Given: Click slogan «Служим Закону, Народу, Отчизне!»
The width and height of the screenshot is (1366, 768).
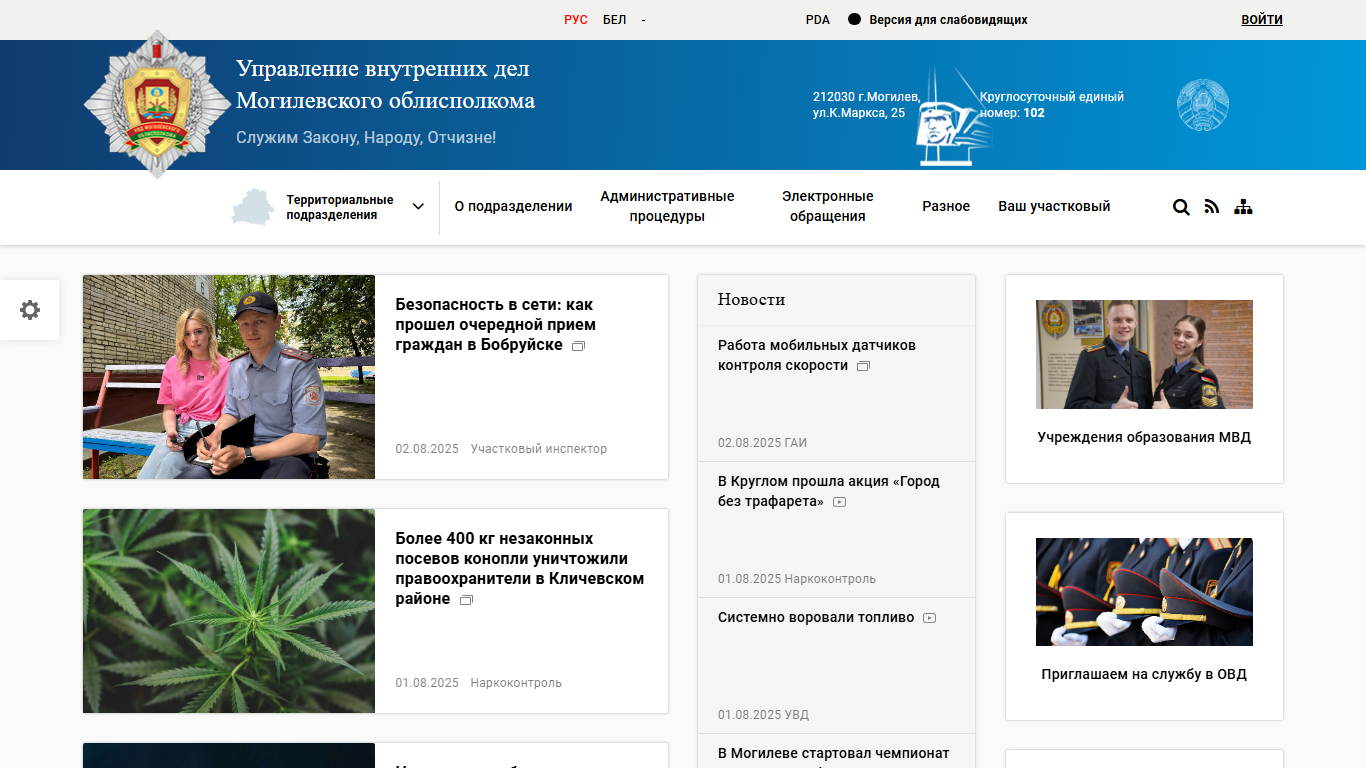Looking at the screenshot, I should (366, 137).
